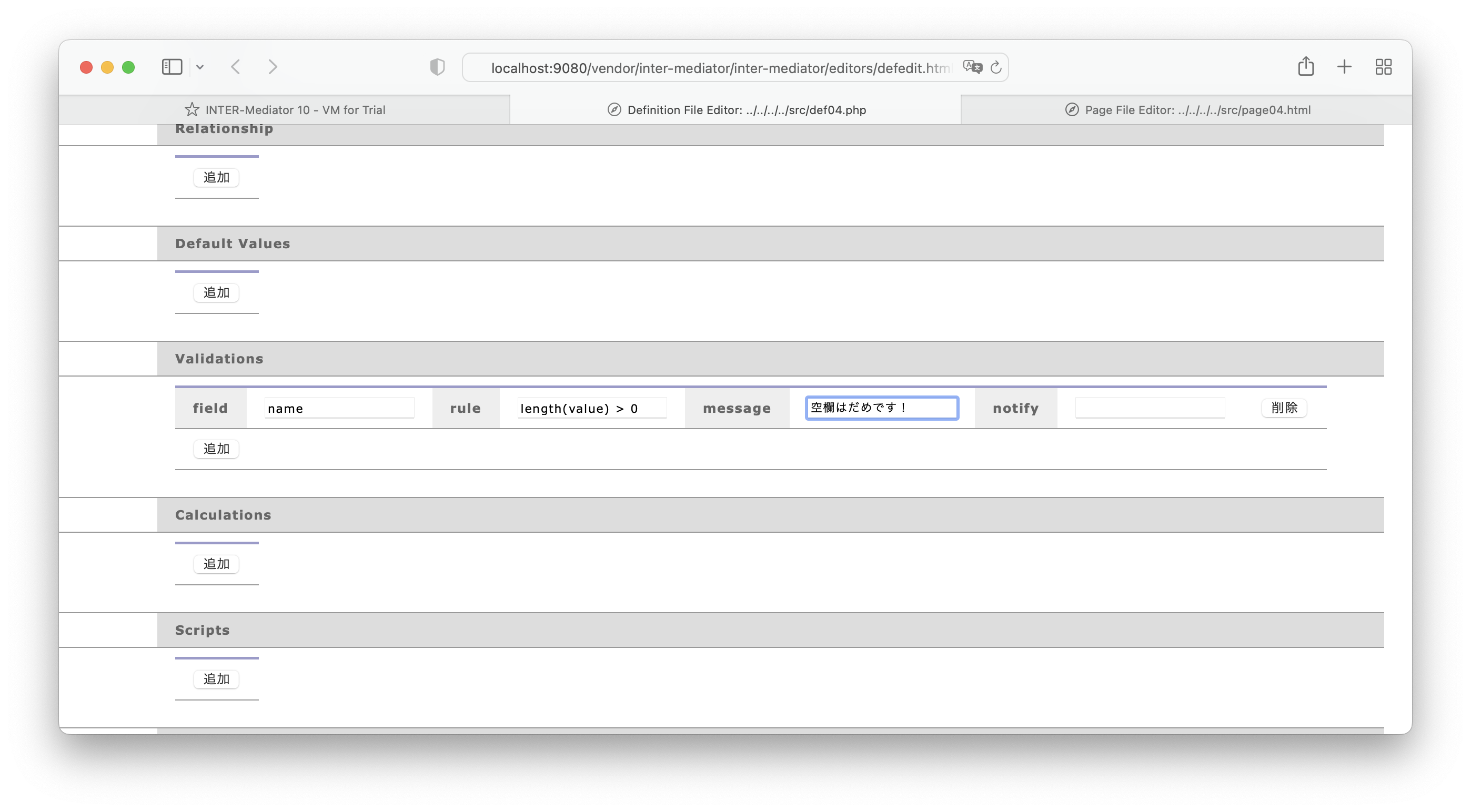1471x812 pixels.
Task: Click 削除 button in the validation row
Action: tap(1284, 408)
